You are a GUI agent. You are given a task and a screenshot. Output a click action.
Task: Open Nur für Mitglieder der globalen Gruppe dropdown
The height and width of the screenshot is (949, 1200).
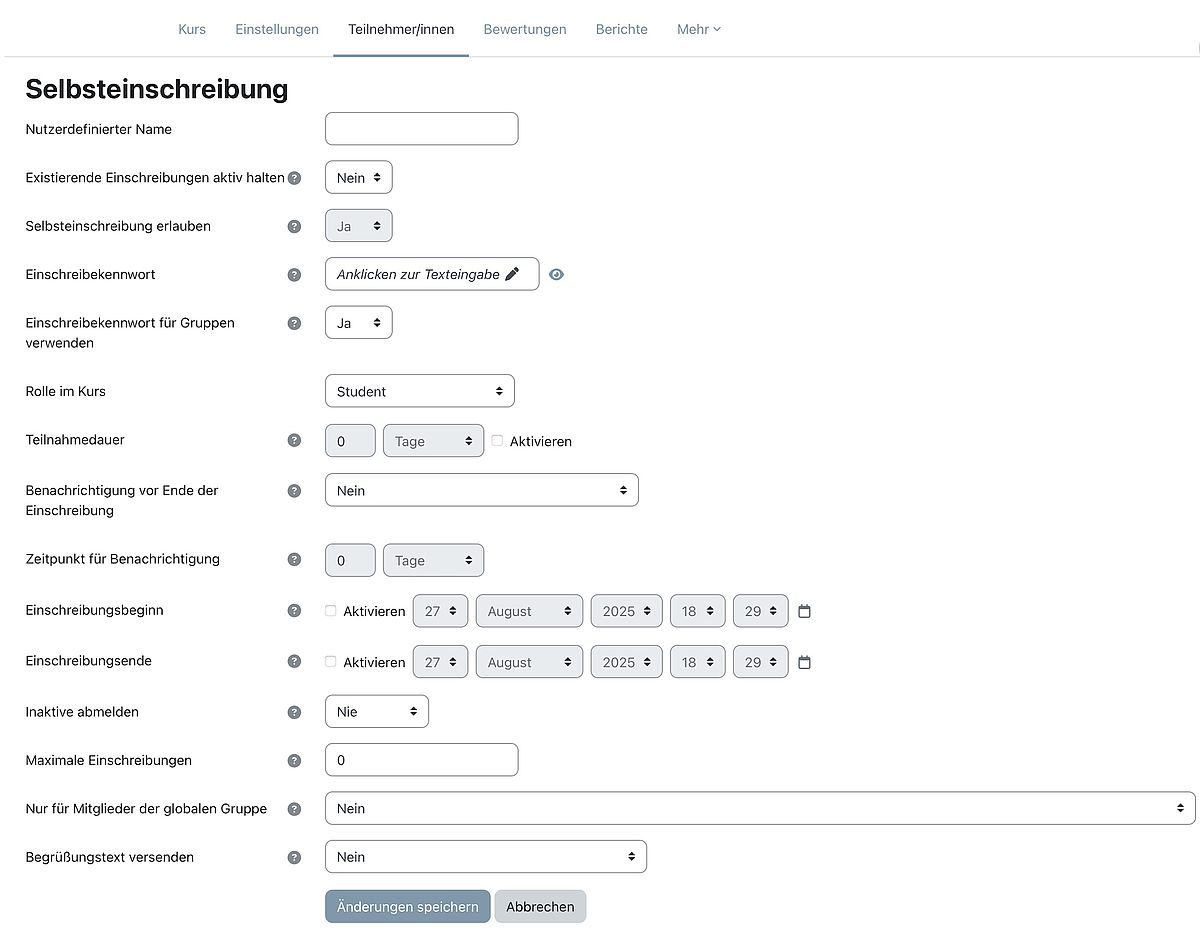point(760,808)
